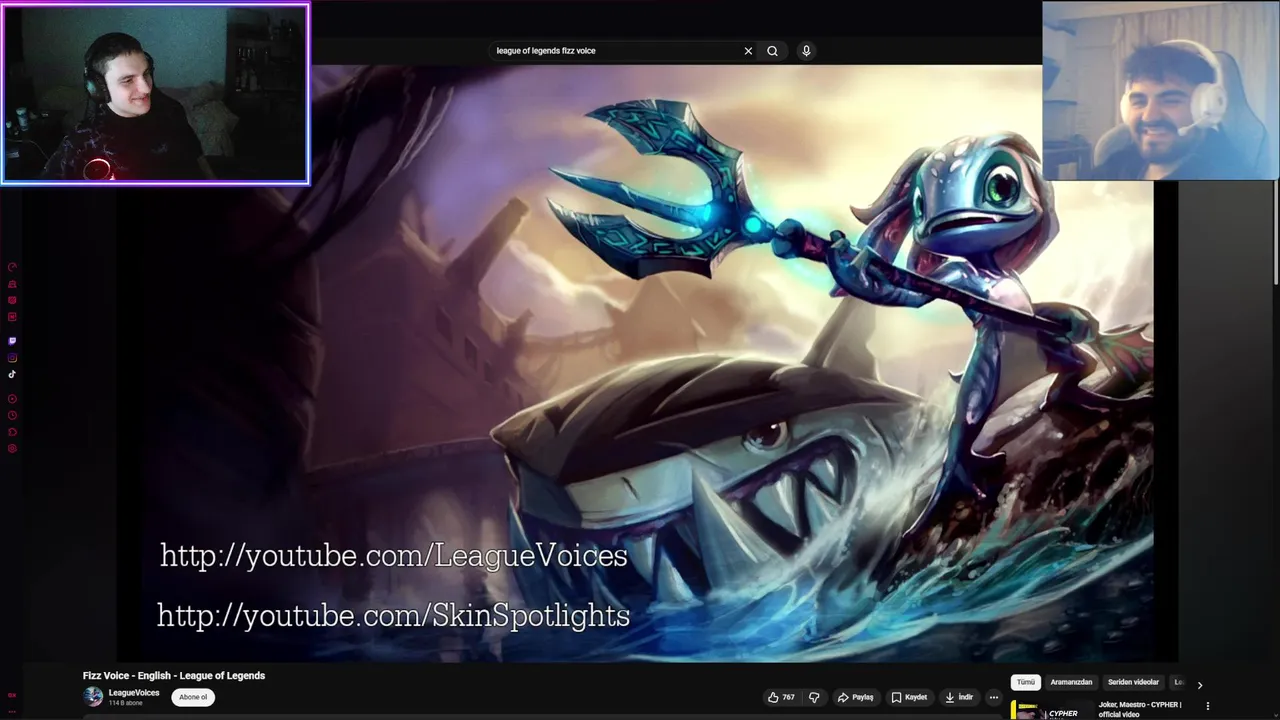Viewport: 1280px width, 720px height.
Task: Click the shopping bag icon in the sidebar
Action: tap(12, 284)
